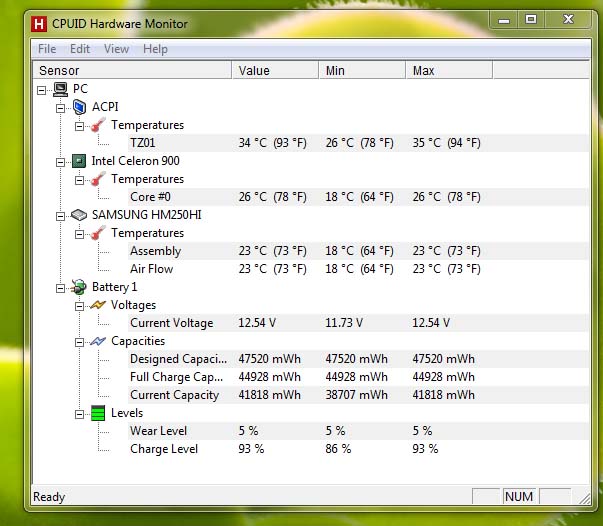Click the 38707 mWh minimum capacity
This screenshot has width=603, height=526.
[356, 395]
